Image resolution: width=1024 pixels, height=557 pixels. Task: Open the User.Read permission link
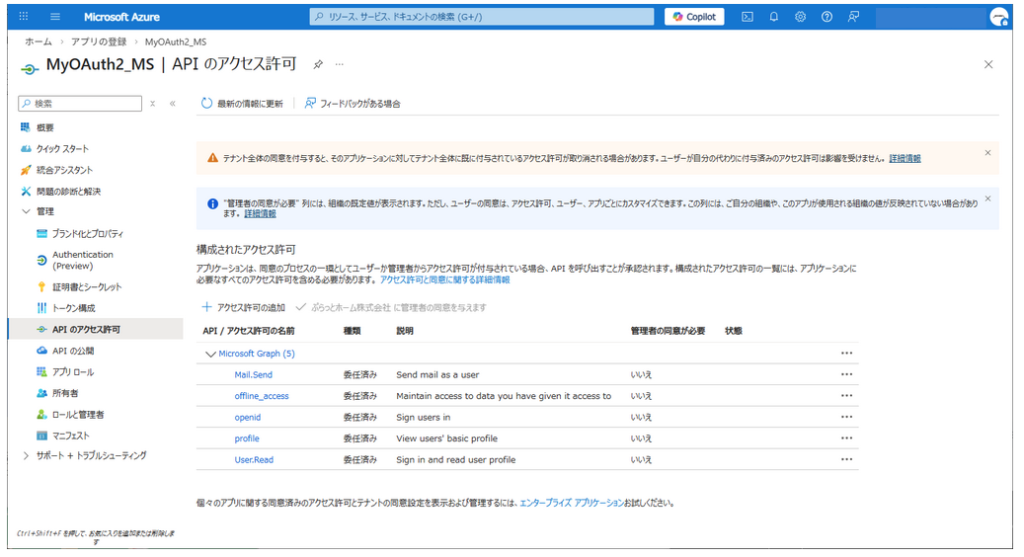pyautogui.click(x=254, y=460)
